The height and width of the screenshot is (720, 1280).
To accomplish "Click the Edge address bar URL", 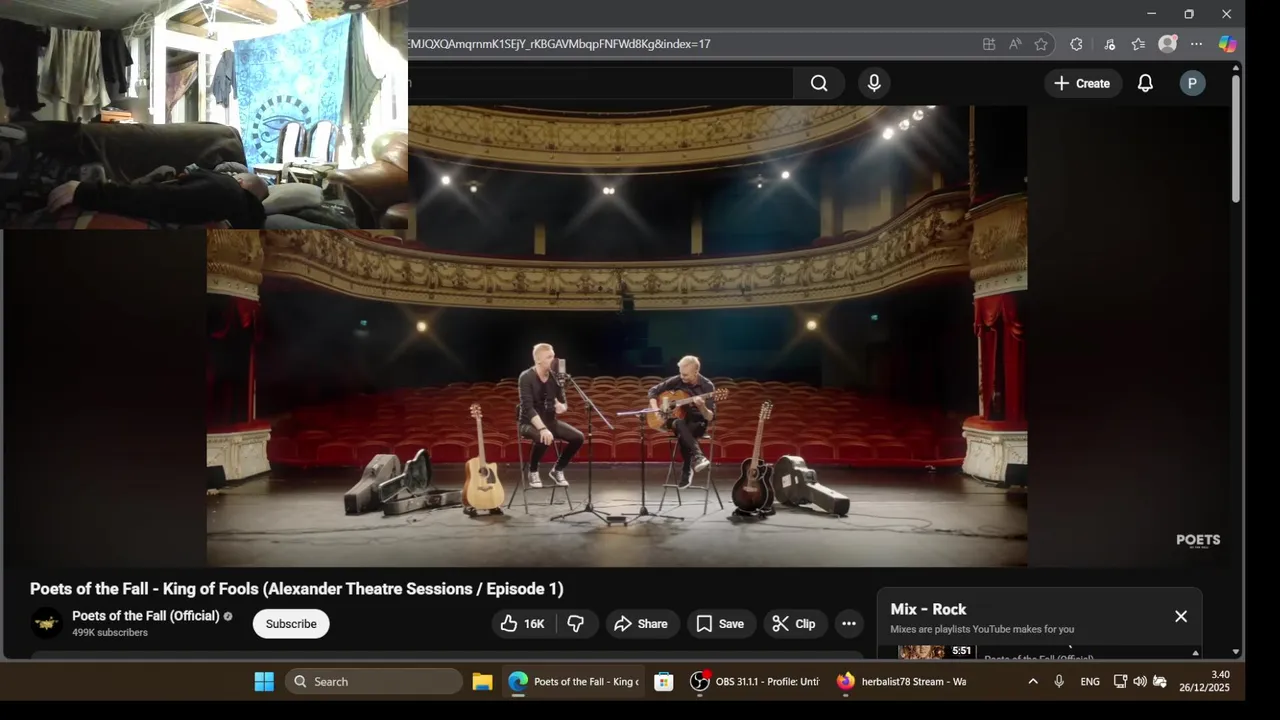I will click(560, 44).
